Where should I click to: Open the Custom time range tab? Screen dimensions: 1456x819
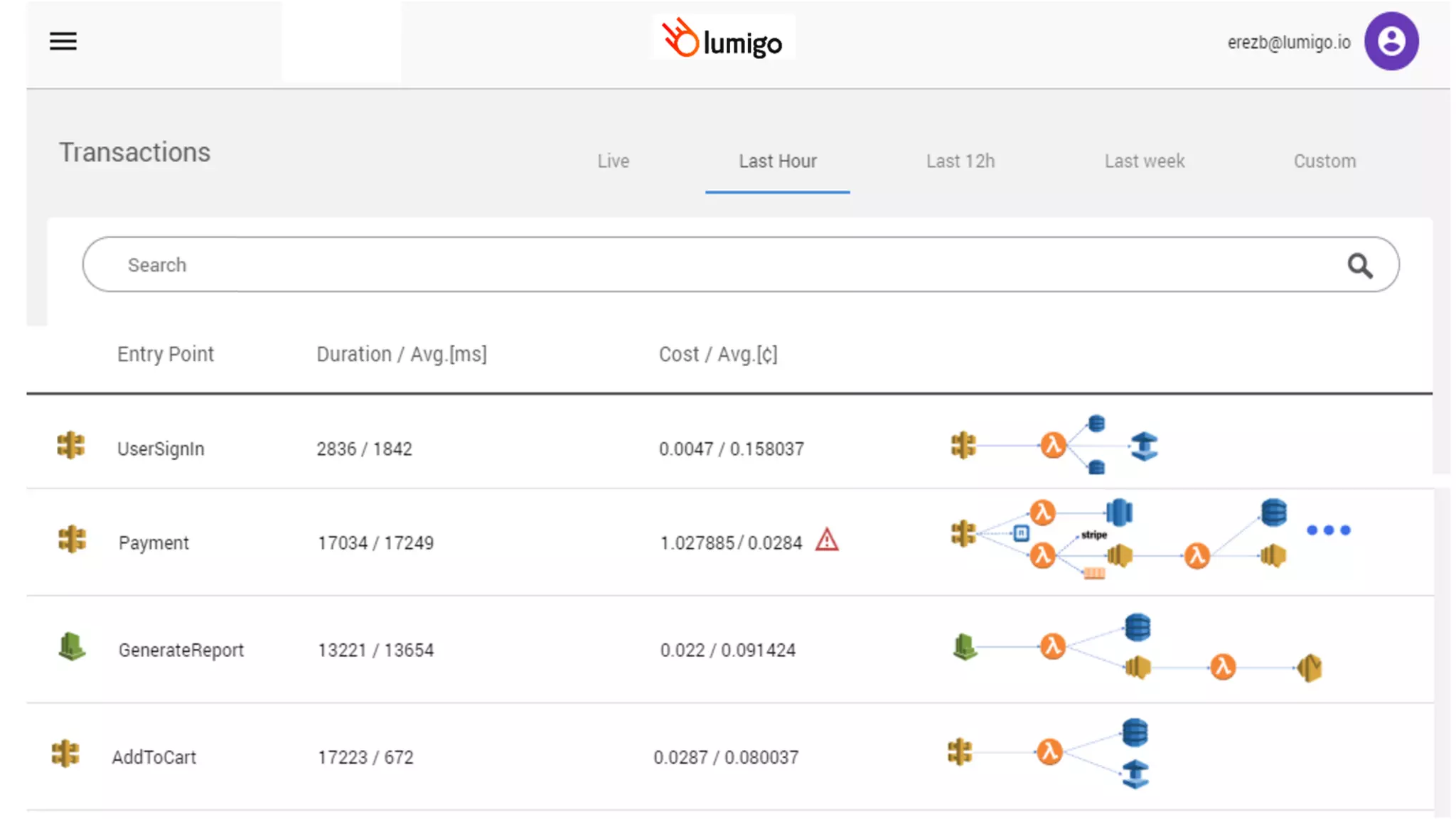[x=1324, y=161]
